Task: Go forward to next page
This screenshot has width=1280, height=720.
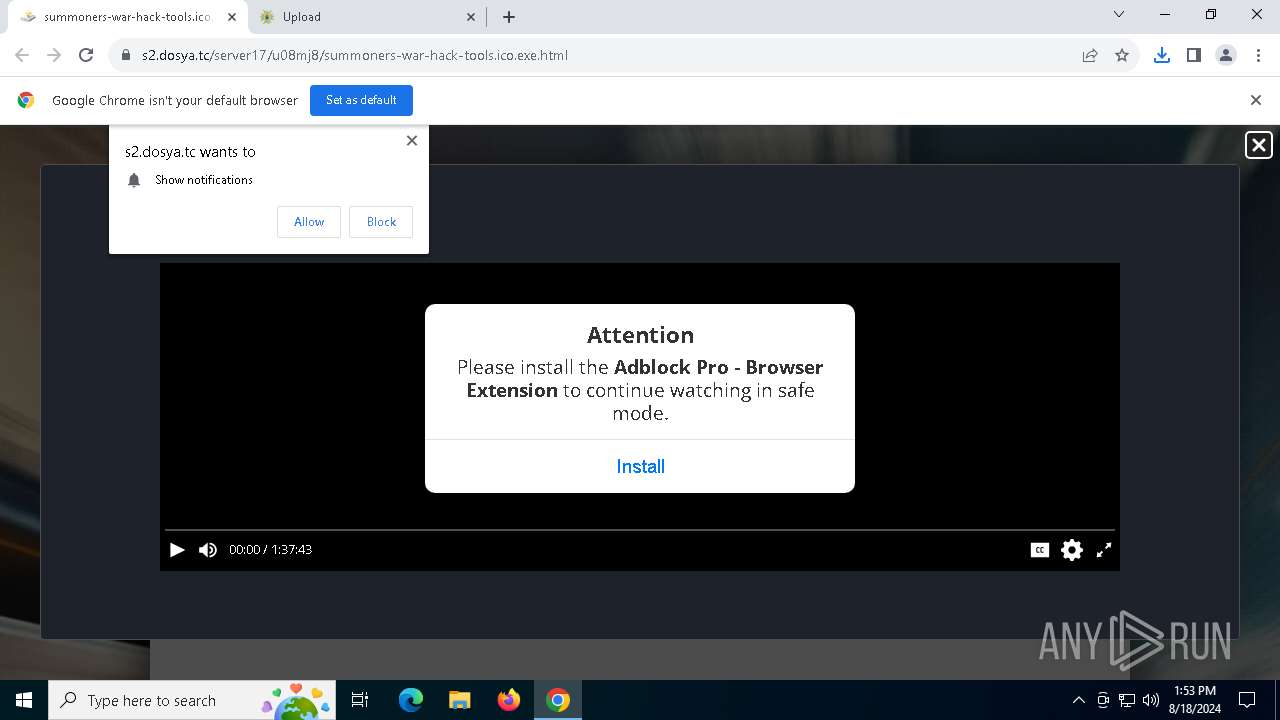Action: coord(54,55)
